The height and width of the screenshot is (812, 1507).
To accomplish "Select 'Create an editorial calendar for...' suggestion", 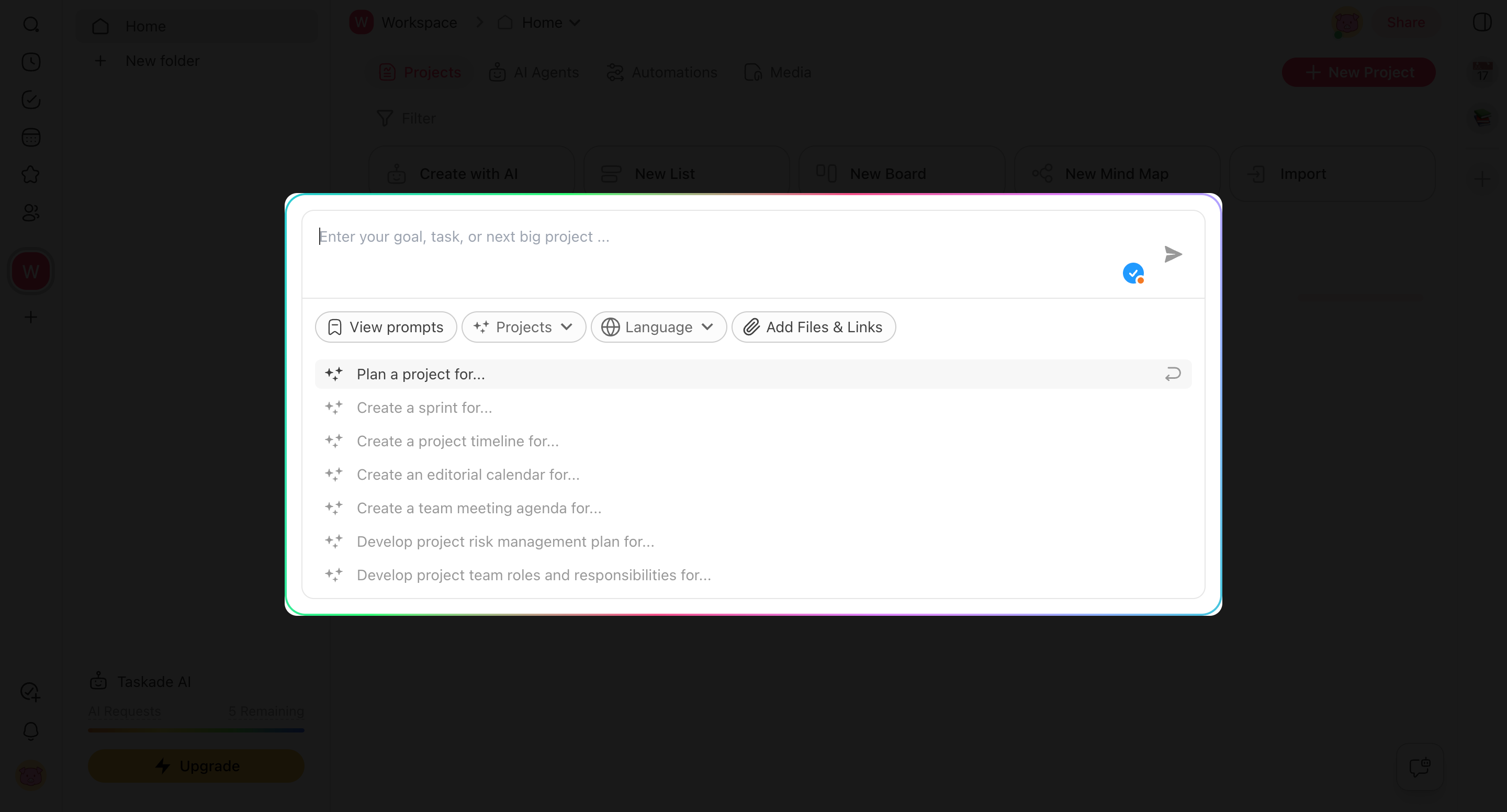I will (x=753, y=475).
